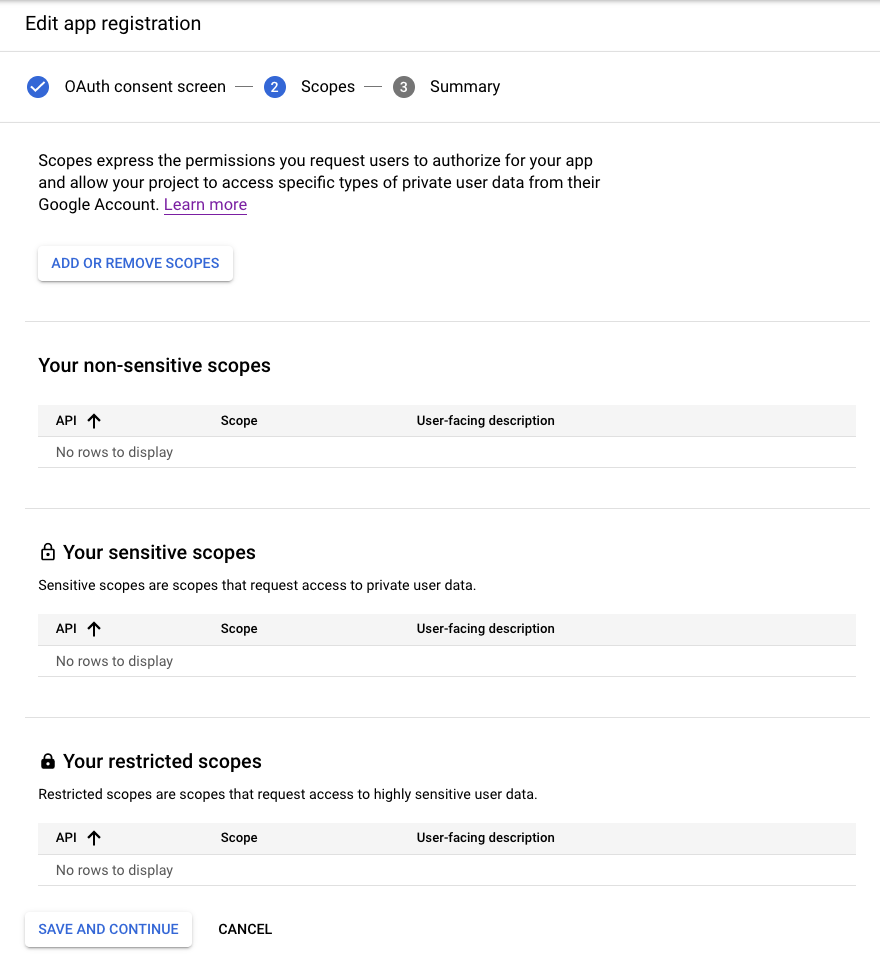Select the Scopes step label

pyautogui.click(x=328, y=87)
